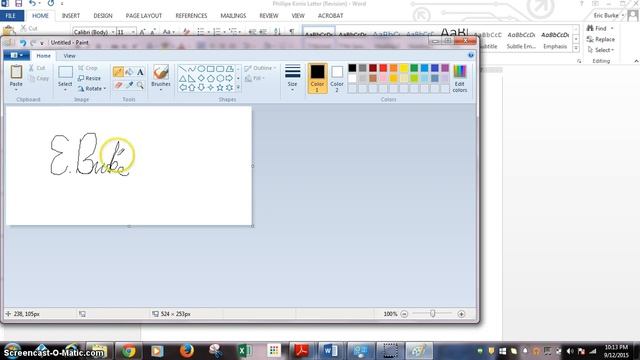Open the Word REVIEW tab
Image resolution: width=640 pixels, height=360 pixels.
[x=269, y=16]
